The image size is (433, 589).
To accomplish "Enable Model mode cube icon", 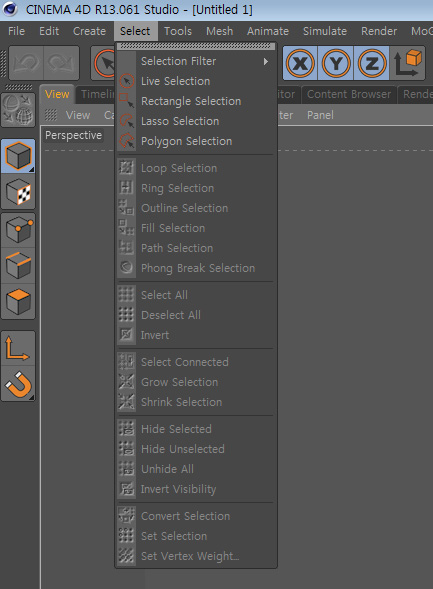I will coord(18,156).
